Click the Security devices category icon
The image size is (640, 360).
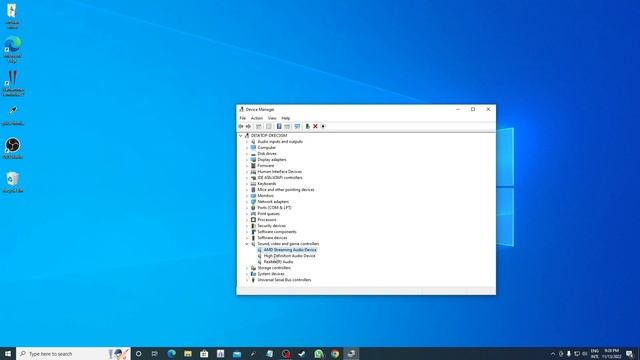click(x=253, y=226)
